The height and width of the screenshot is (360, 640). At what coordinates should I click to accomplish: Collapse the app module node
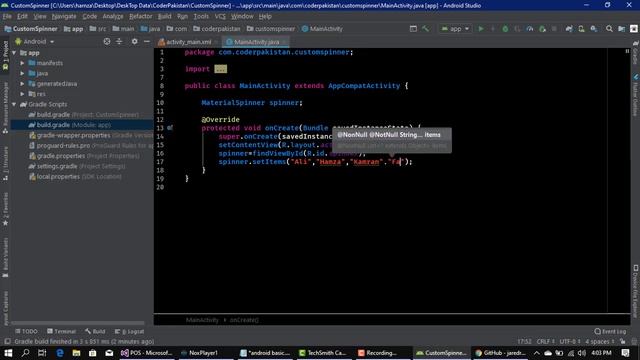coord(14,53)
